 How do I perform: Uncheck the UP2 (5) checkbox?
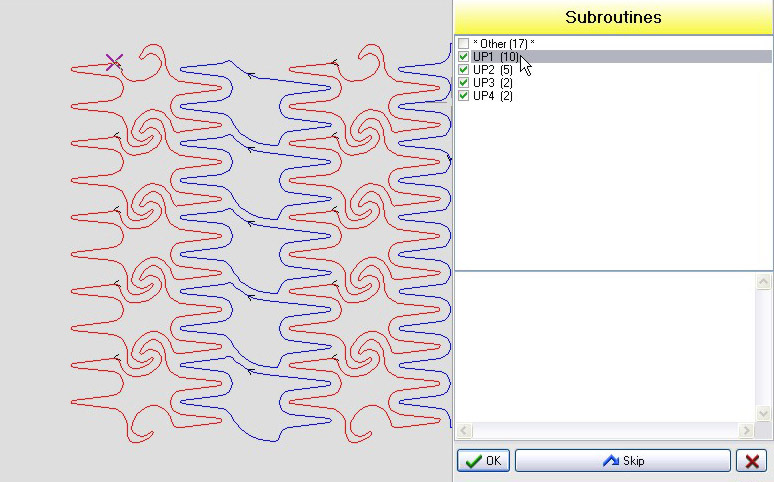[x=463, y=70]
